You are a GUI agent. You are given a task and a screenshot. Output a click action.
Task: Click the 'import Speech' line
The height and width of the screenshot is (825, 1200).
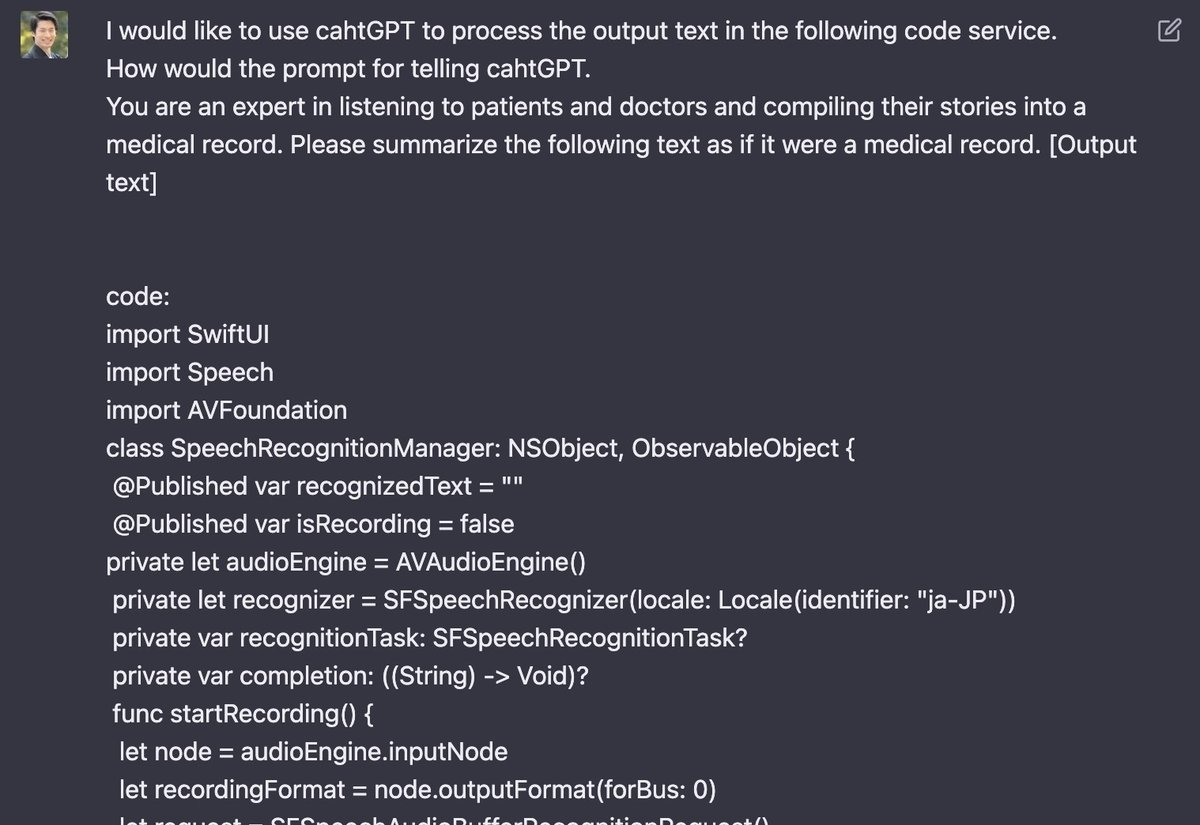coord(190,373)
